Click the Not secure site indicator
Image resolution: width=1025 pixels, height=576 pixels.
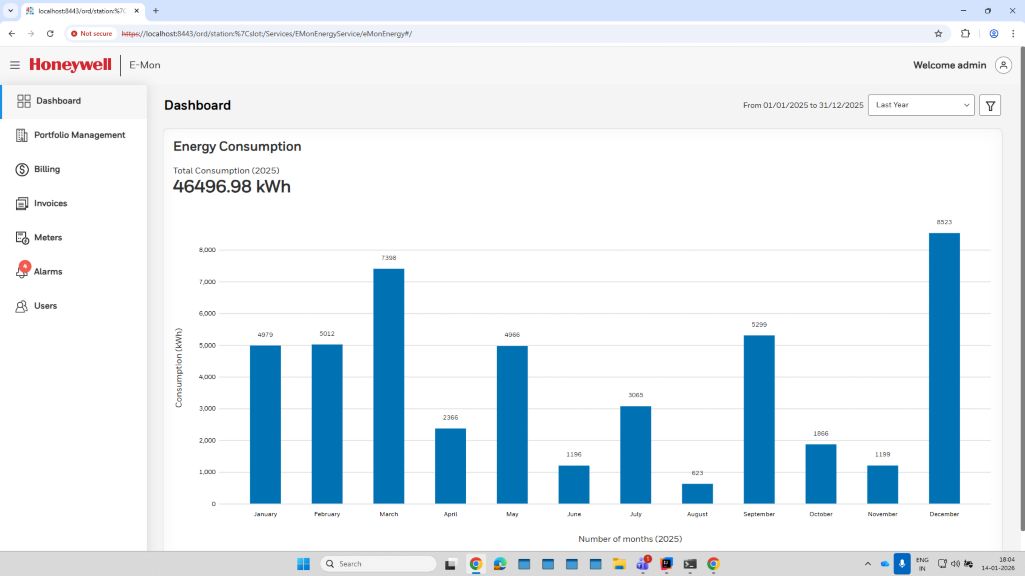click(92, 33)
